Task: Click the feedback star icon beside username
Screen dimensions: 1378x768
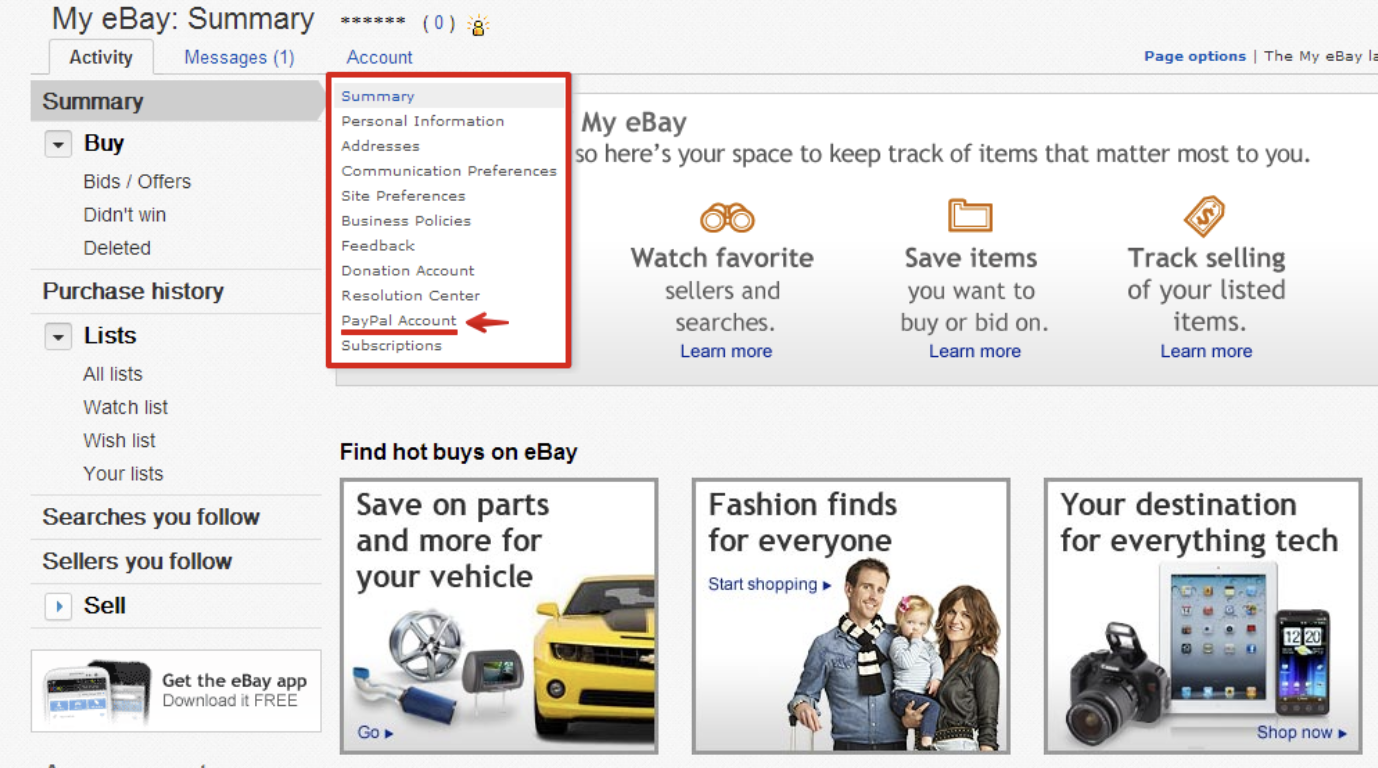Action: [478, 26]
